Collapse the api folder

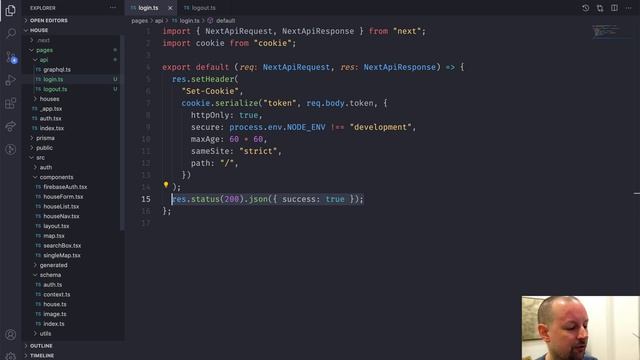(44, 60)
